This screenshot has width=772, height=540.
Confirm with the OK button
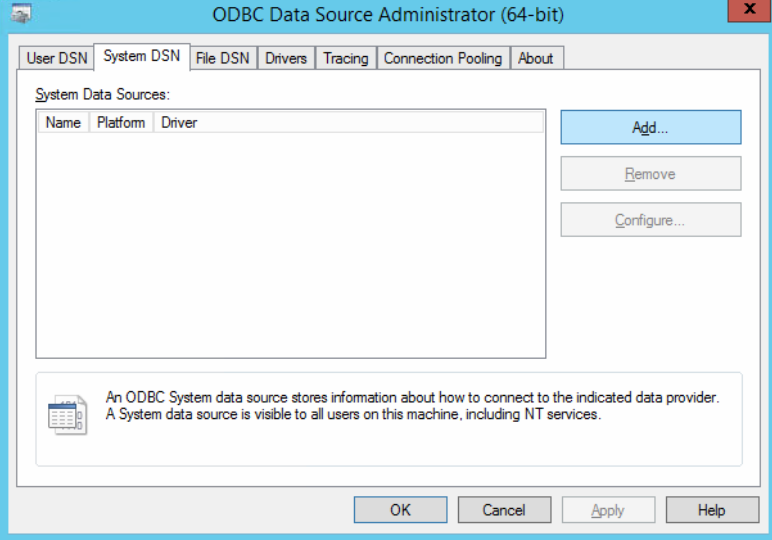[400, 509]
